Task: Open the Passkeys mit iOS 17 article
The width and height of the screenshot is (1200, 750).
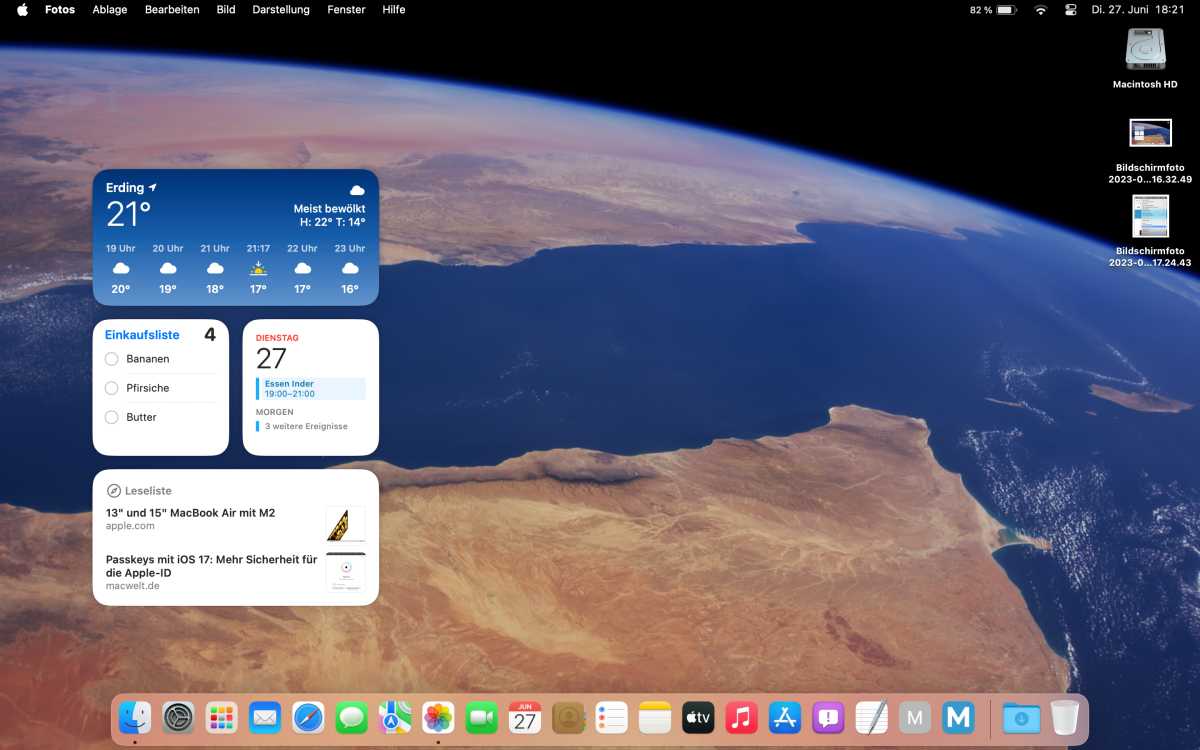Action: pos(211,566)
